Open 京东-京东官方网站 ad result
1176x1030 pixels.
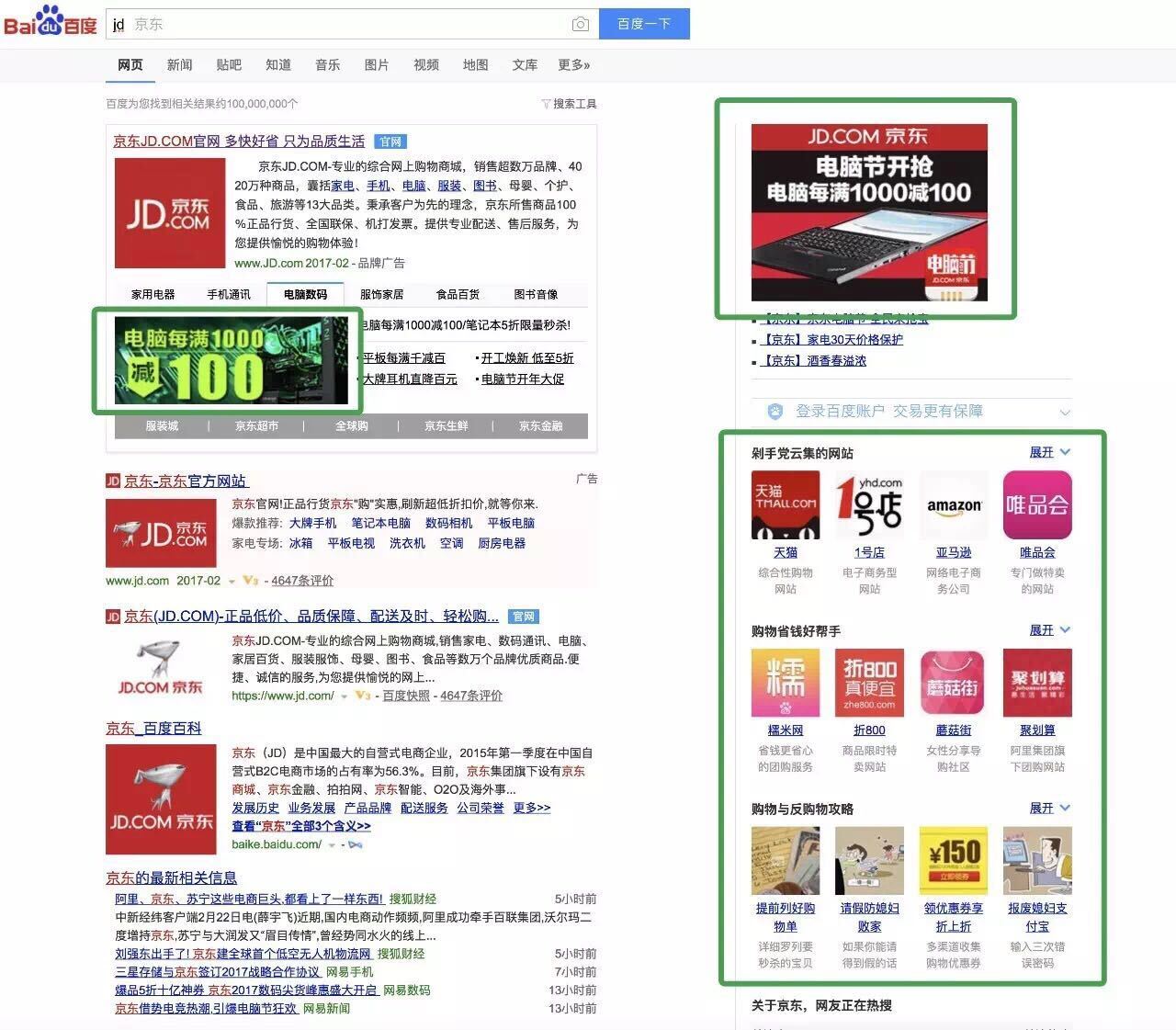187,481
